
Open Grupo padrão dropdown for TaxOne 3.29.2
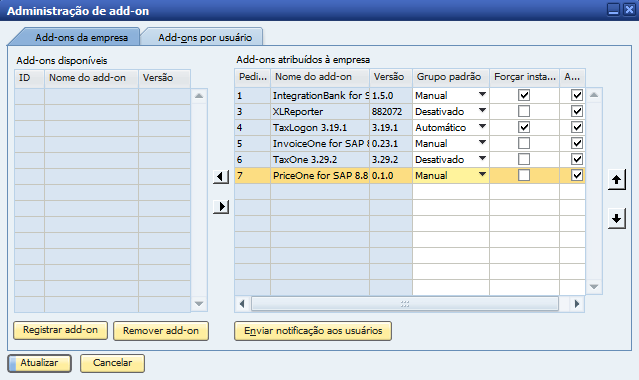[x=482, y=158]
